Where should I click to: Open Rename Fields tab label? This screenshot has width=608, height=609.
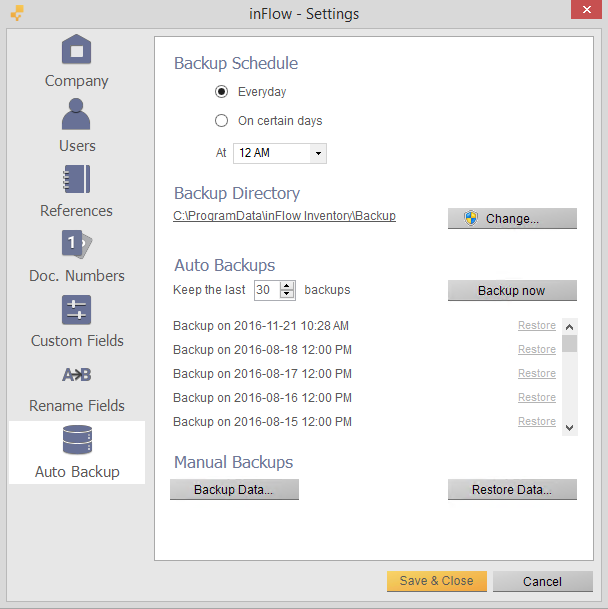pyautogui.click(x=77, y=406)
